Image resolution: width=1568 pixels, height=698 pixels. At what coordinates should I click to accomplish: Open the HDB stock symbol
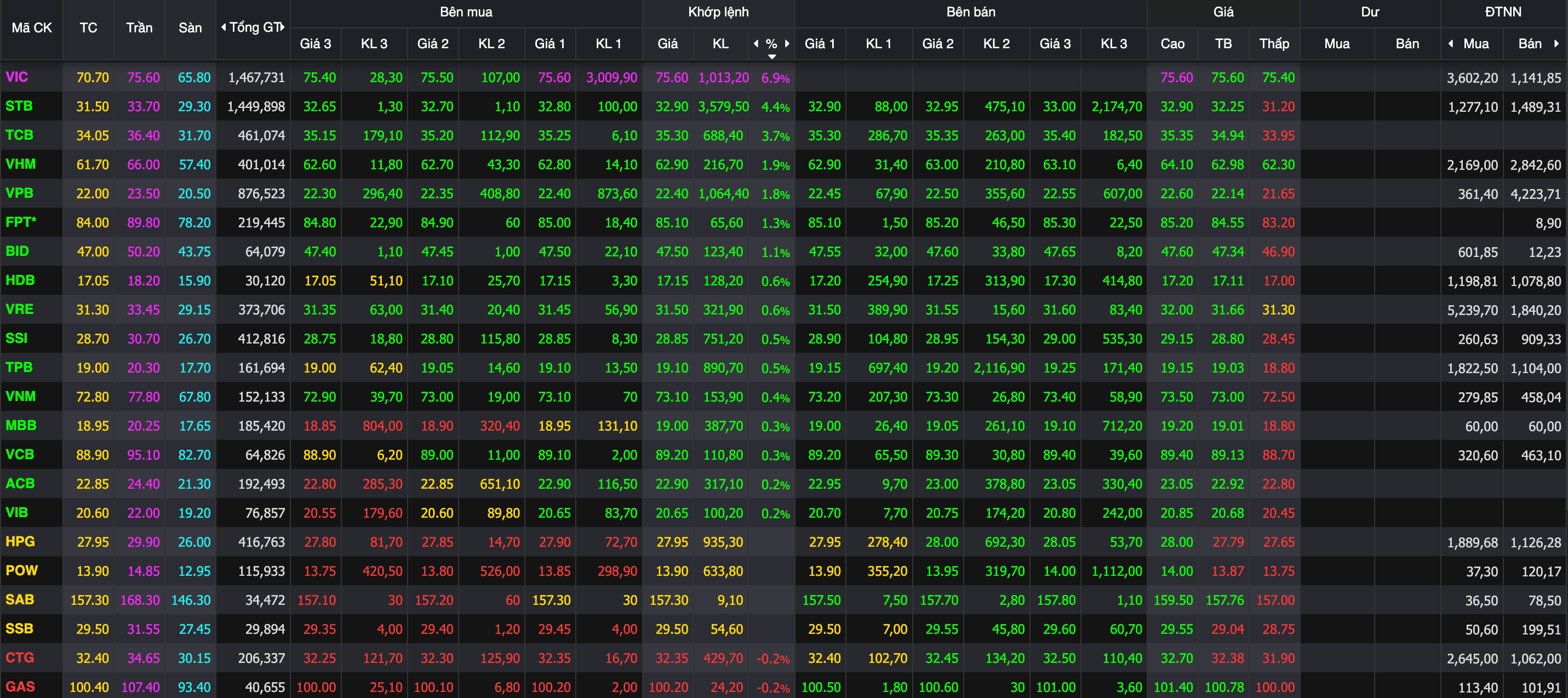tap(20, 281)
